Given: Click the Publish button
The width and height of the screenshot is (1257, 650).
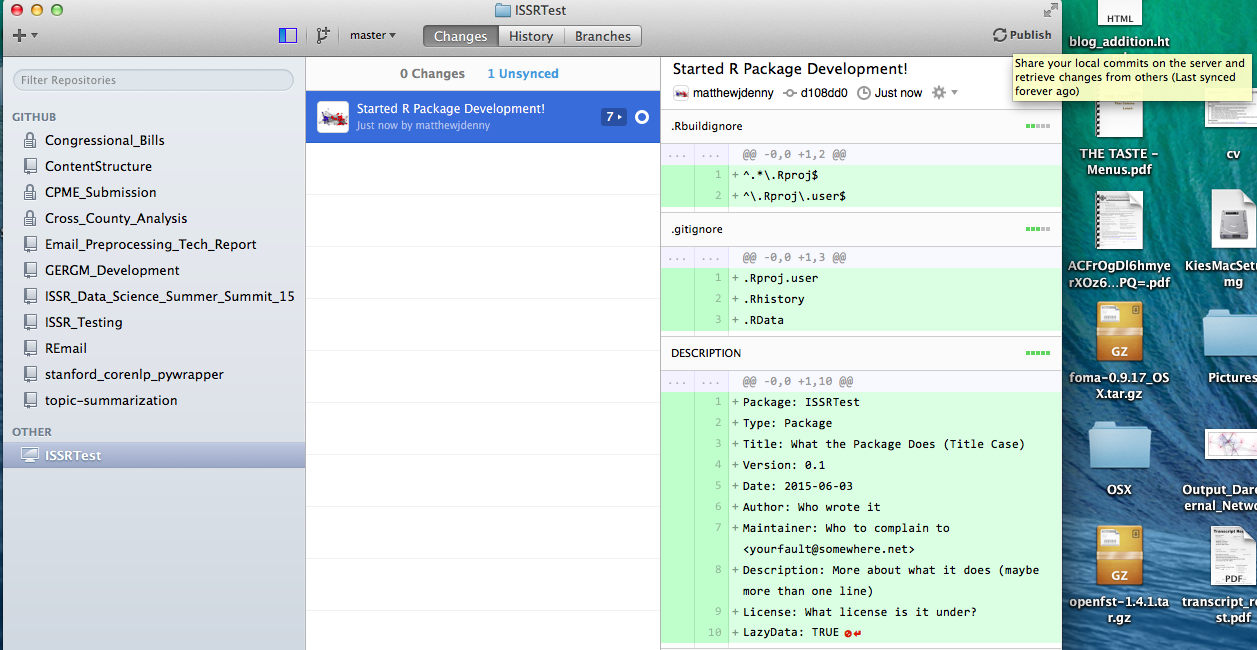Looking at the screenshot, I should click(x=1022, y=35).
